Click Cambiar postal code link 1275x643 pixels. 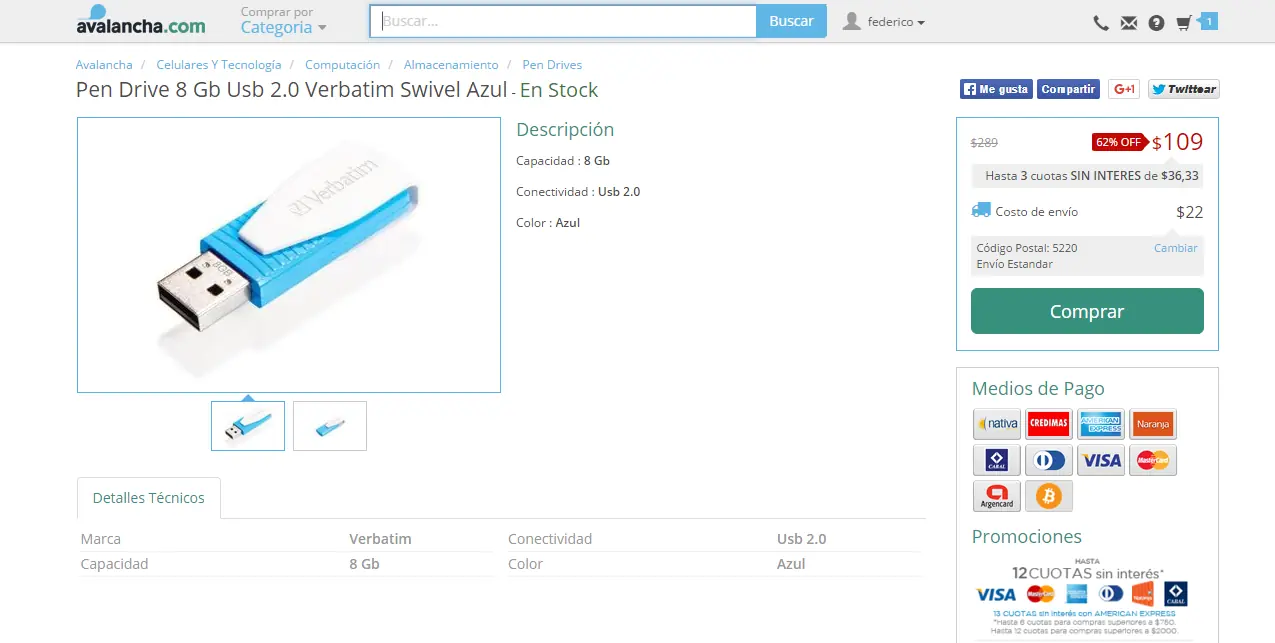1176,248
